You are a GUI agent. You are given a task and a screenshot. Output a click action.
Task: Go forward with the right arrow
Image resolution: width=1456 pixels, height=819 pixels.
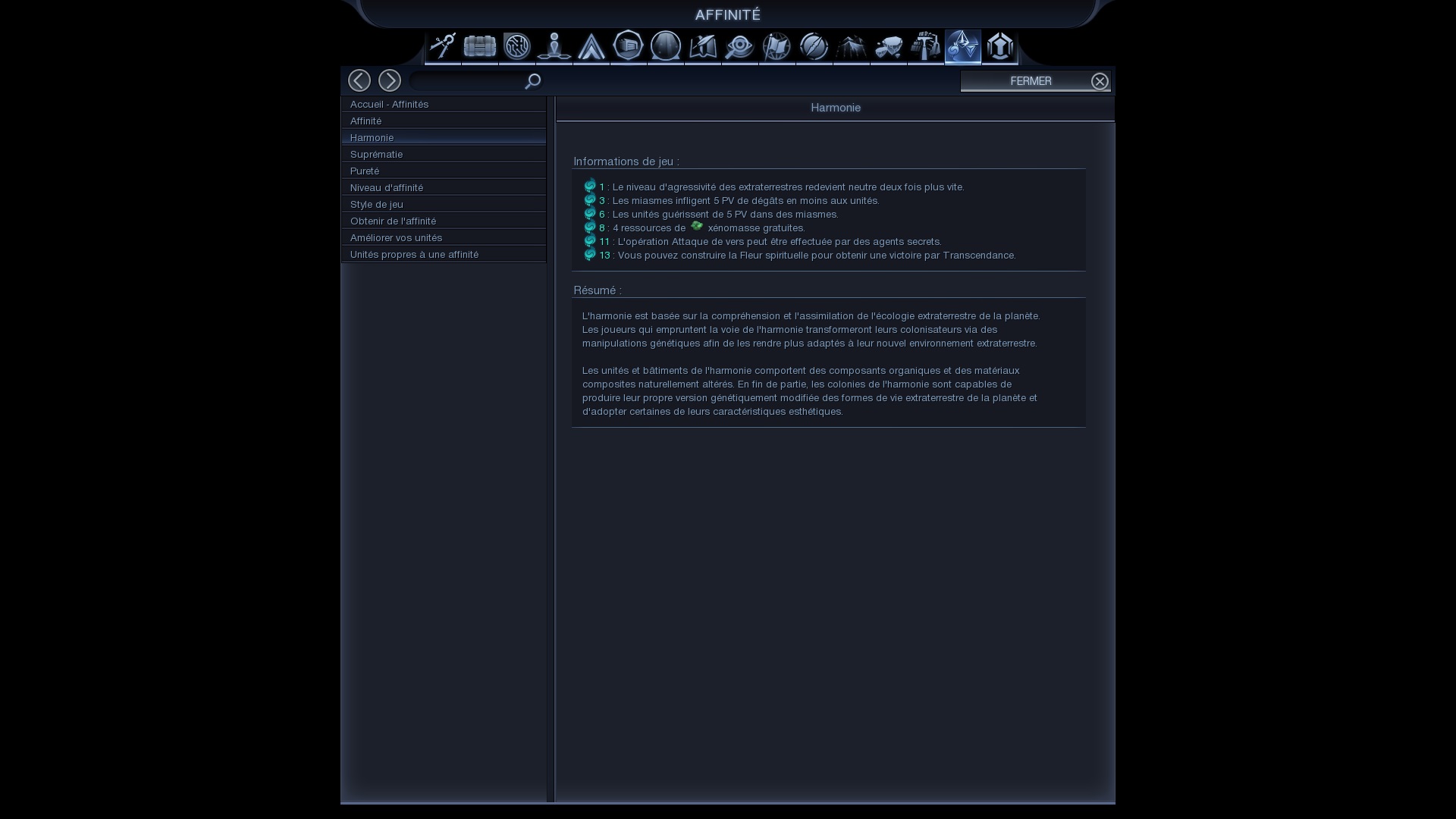click(x=390, y=80)
